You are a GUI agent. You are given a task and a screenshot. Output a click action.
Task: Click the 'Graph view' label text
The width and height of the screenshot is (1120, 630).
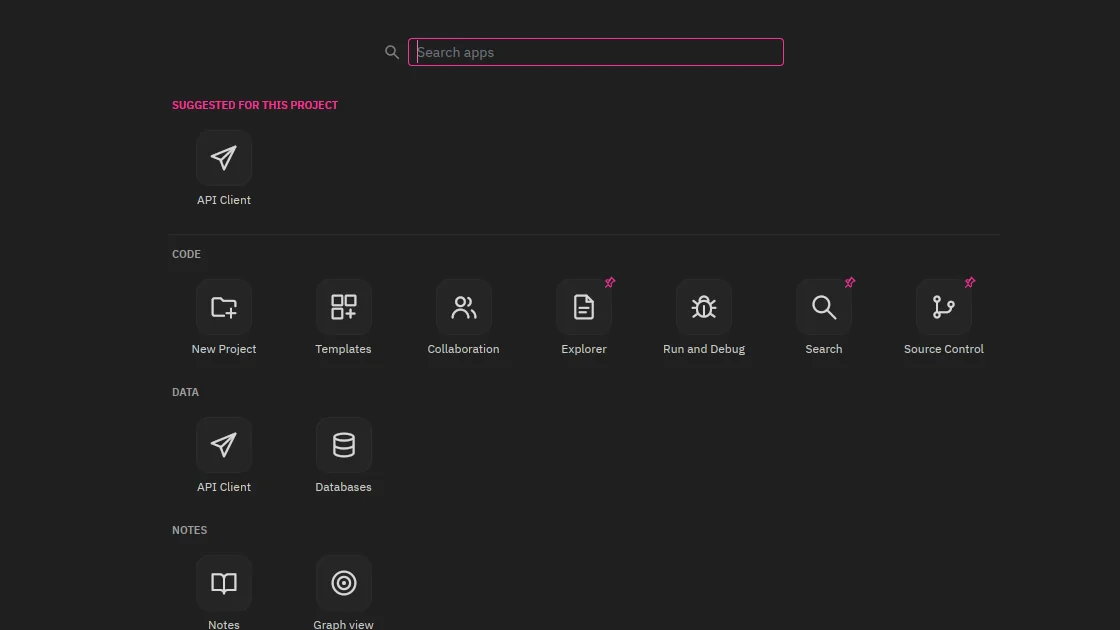[344, 624]
